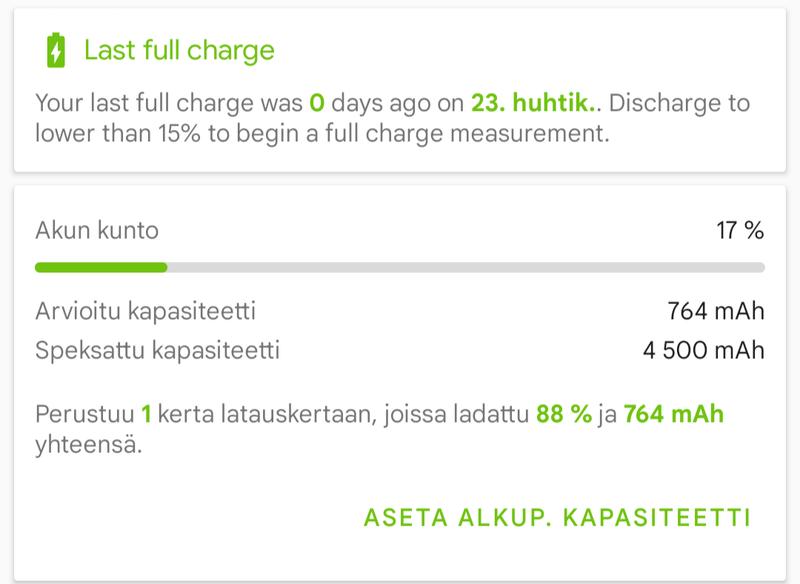Click the green "0" days value

pos(317,104)
